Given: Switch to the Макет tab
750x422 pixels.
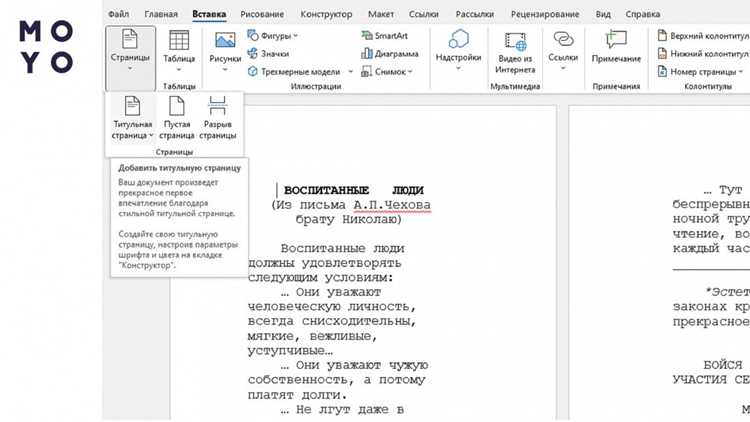Looking at the screenshot, I should 381,14.
